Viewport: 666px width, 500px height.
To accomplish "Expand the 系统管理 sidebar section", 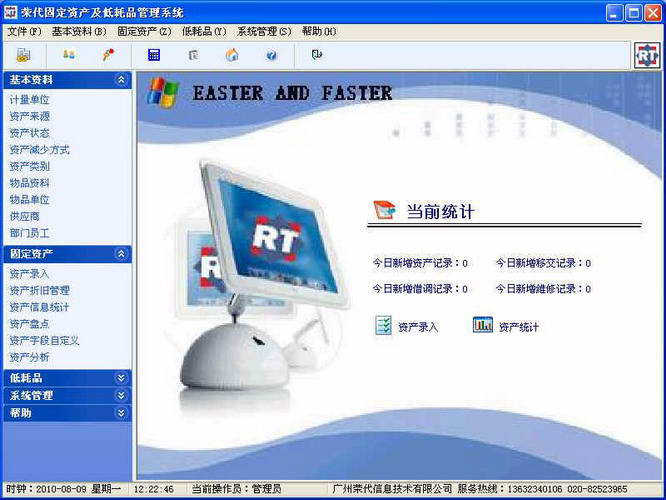I will 121,395.
